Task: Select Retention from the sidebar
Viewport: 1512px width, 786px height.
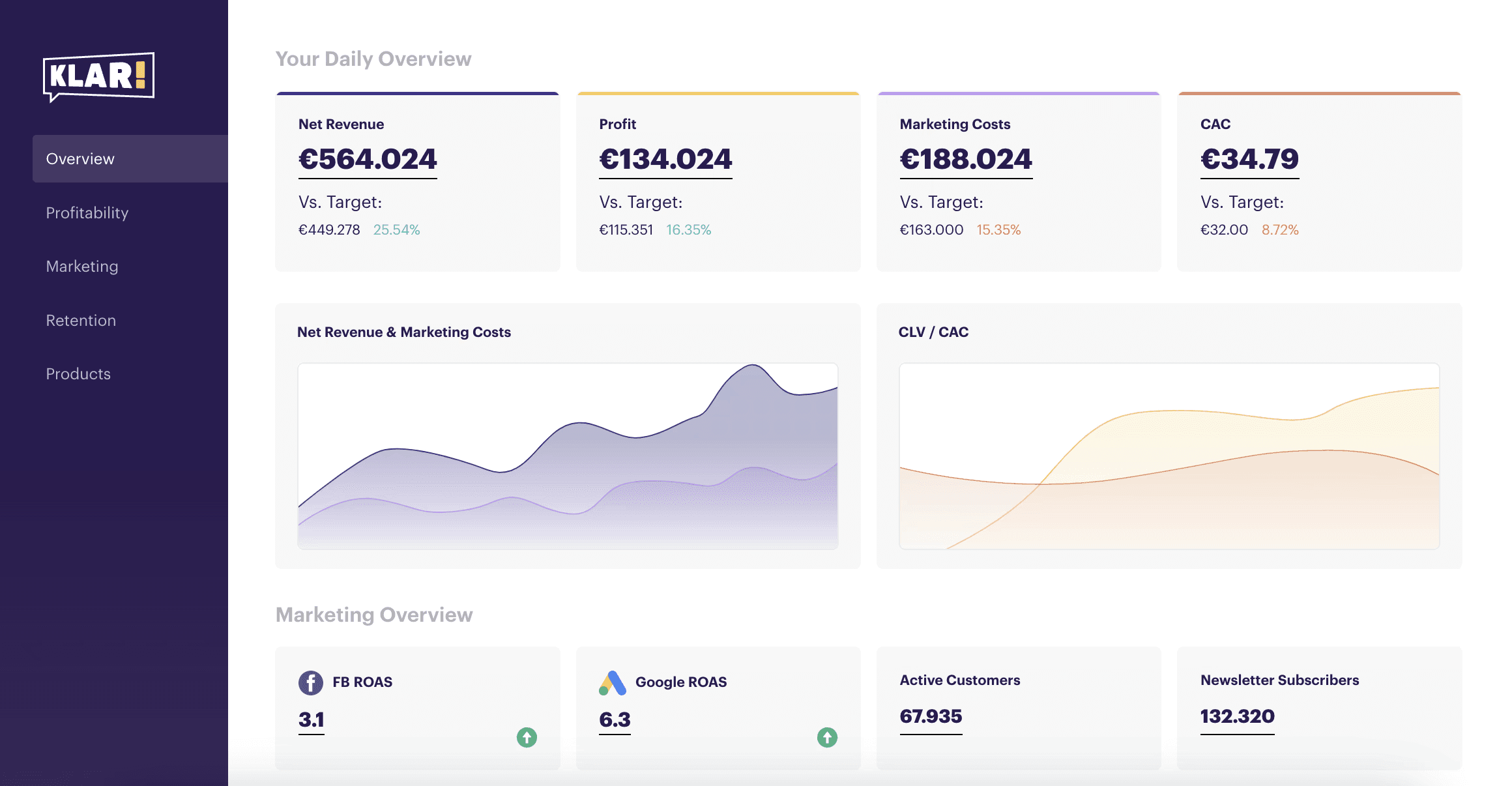Action: [x=81, y=320]
